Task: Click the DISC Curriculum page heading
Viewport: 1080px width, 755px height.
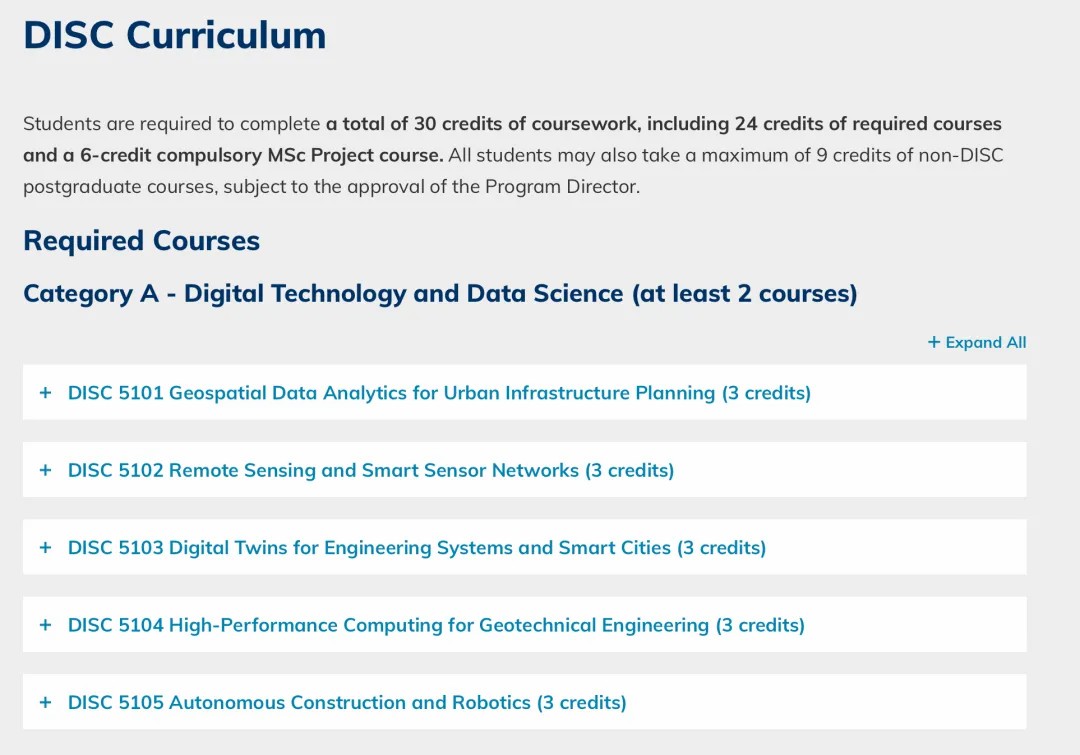Action: click(x=175, y=34)
